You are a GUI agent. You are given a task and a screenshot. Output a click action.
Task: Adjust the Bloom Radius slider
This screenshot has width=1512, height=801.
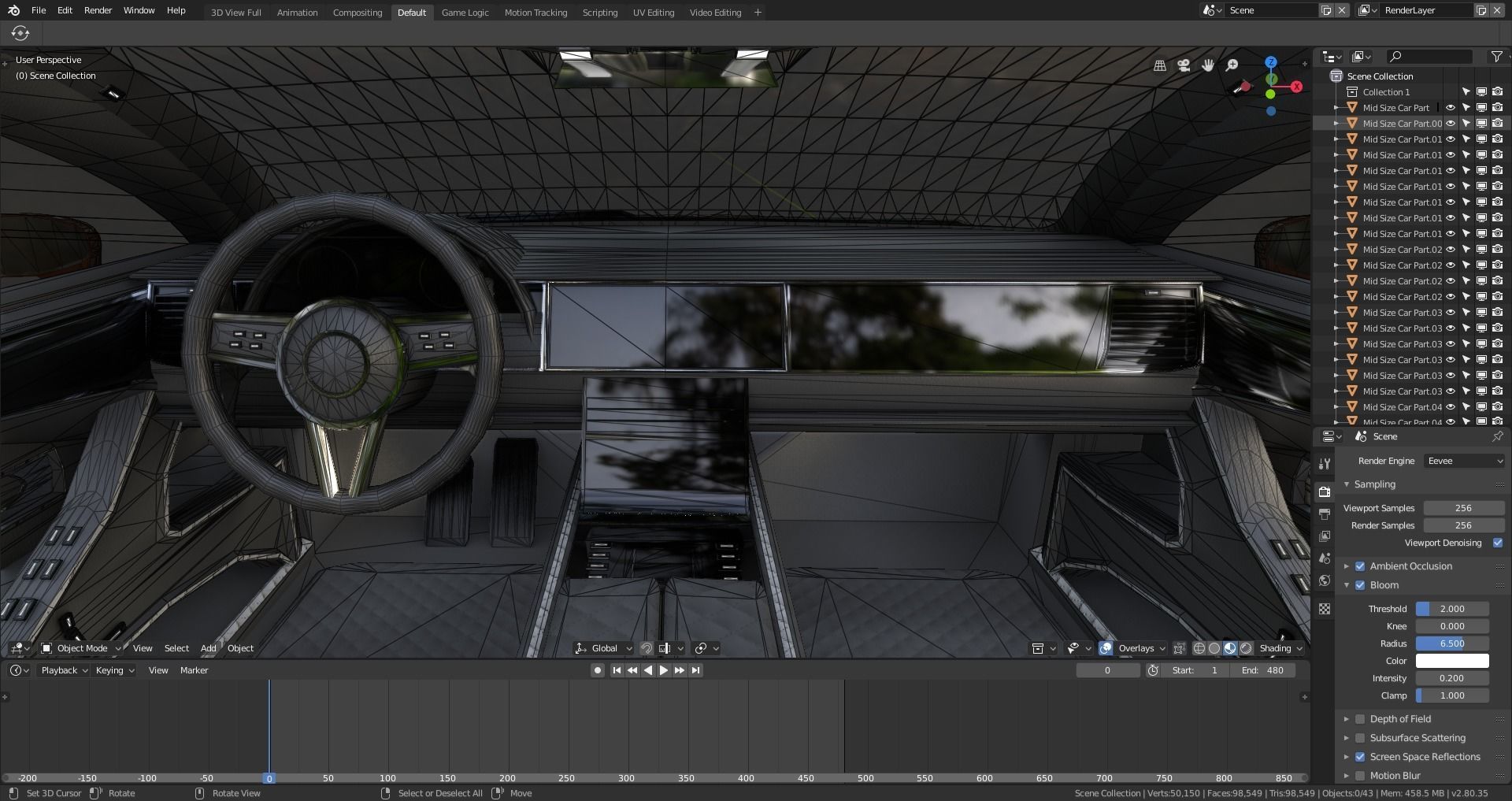(1452, 643)
